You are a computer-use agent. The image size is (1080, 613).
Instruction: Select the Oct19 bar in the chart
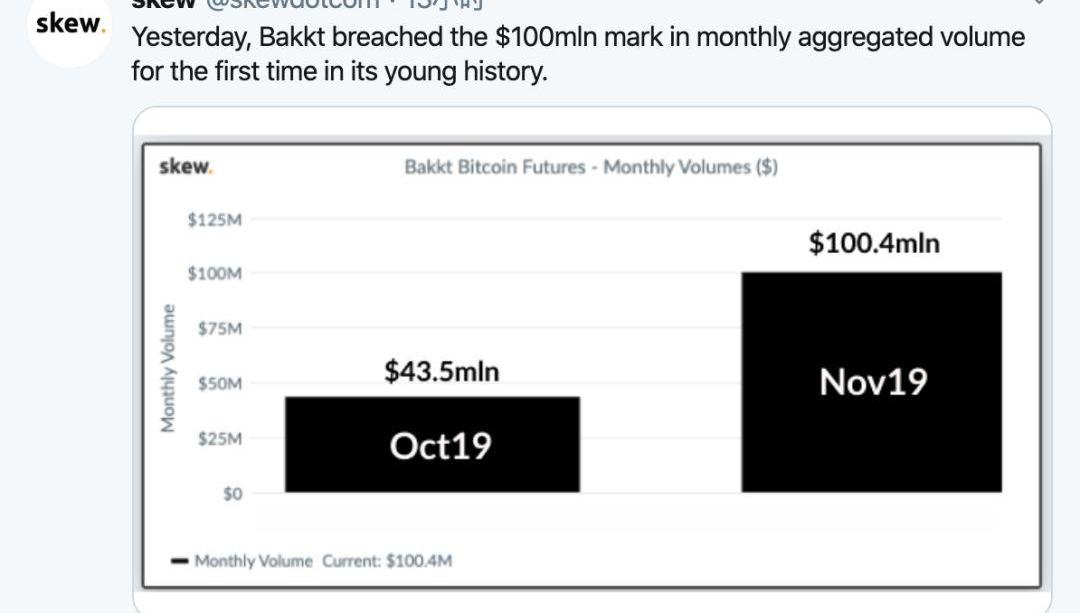click(x=433, y=444)
